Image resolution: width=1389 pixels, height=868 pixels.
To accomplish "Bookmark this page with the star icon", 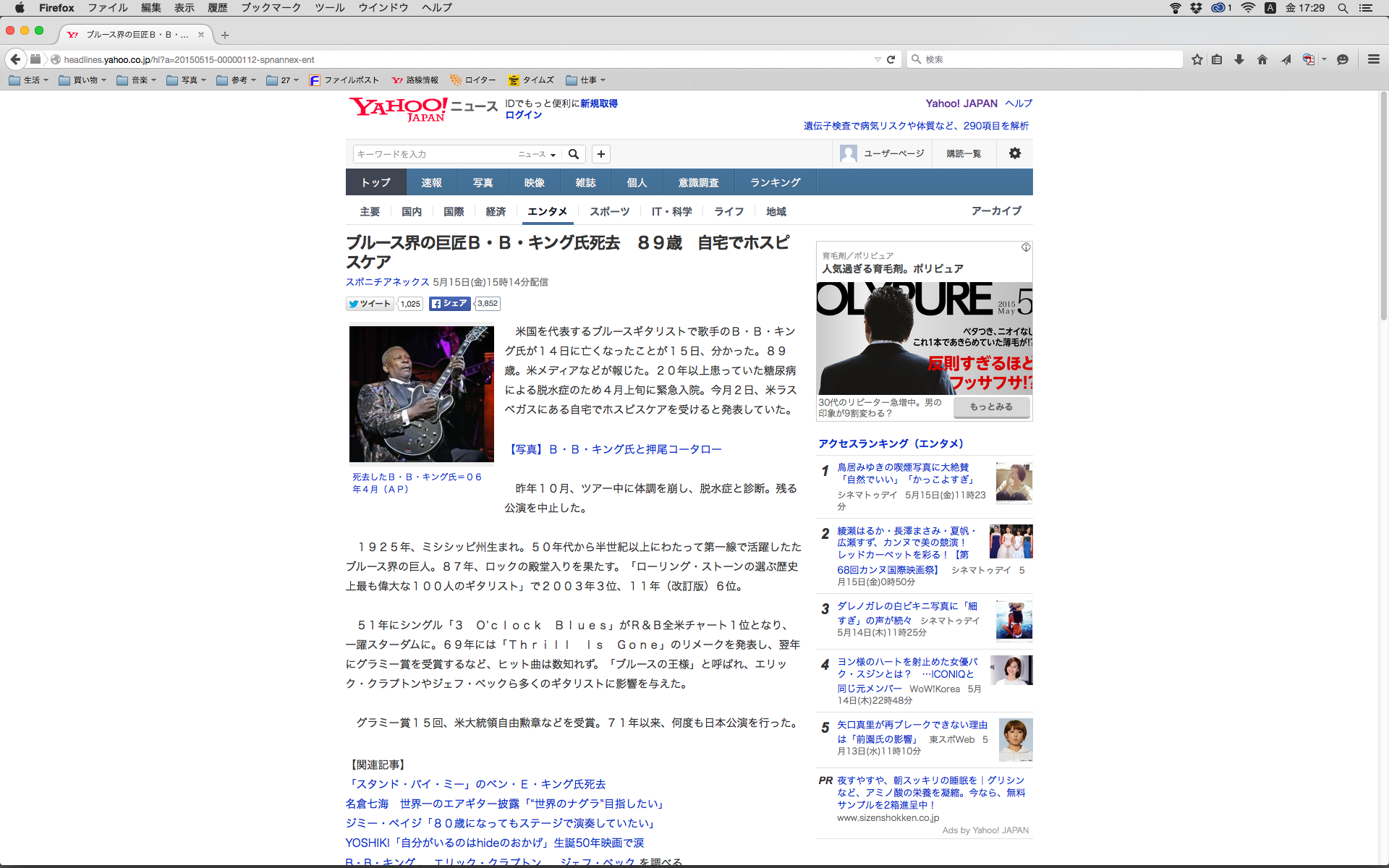I will click(1197, 59).
